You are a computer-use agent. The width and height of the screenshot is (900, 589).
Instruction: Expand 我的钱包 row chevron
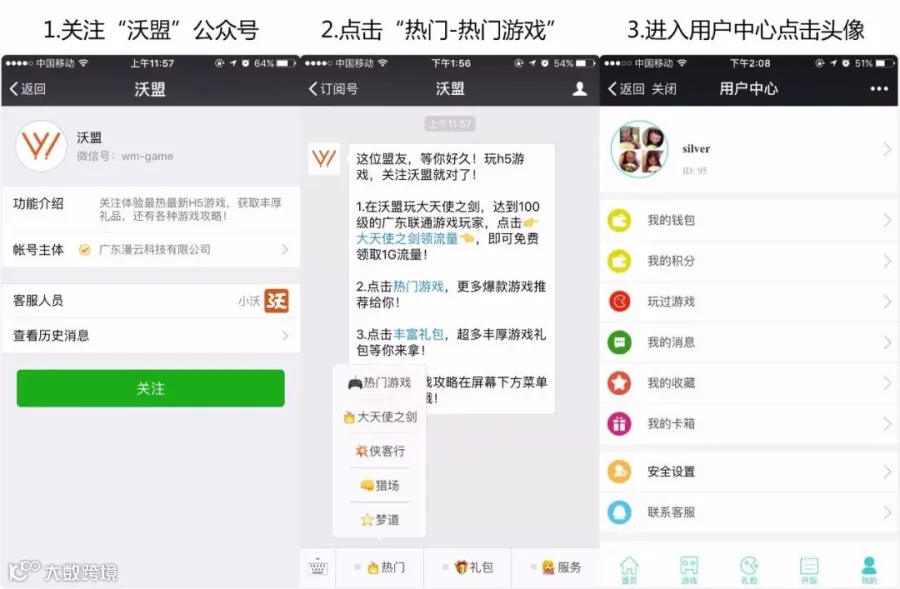point(887,220)
